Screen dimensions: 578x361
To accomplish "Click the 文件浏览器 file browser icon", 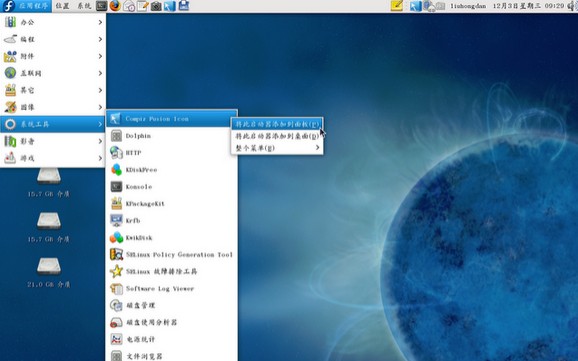I will pyautogui.click(x=116, y=356).
